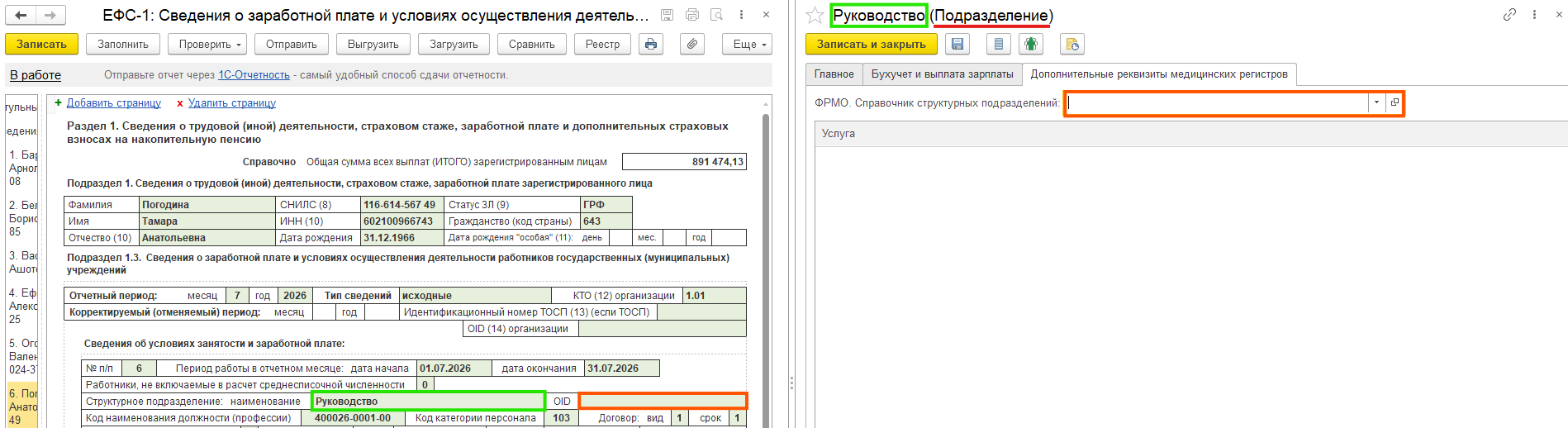Image resolution: width=1568 pixels, height=428 pixels.
Task: Click the Сравнить button
Action: 532,44
